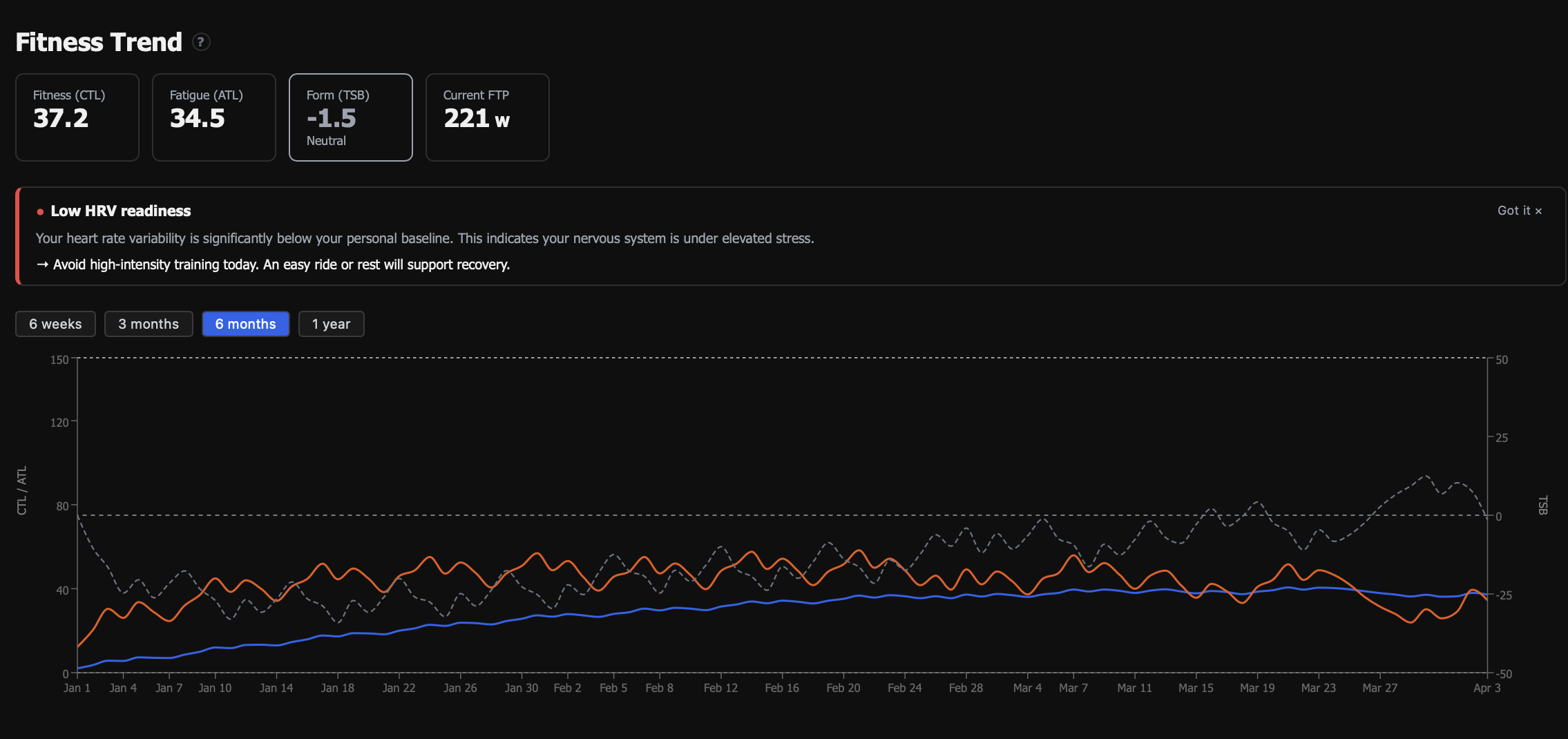Dismiss the Low HRV alert with the × icon
Screen dimensions: 1568x739
1538,211
